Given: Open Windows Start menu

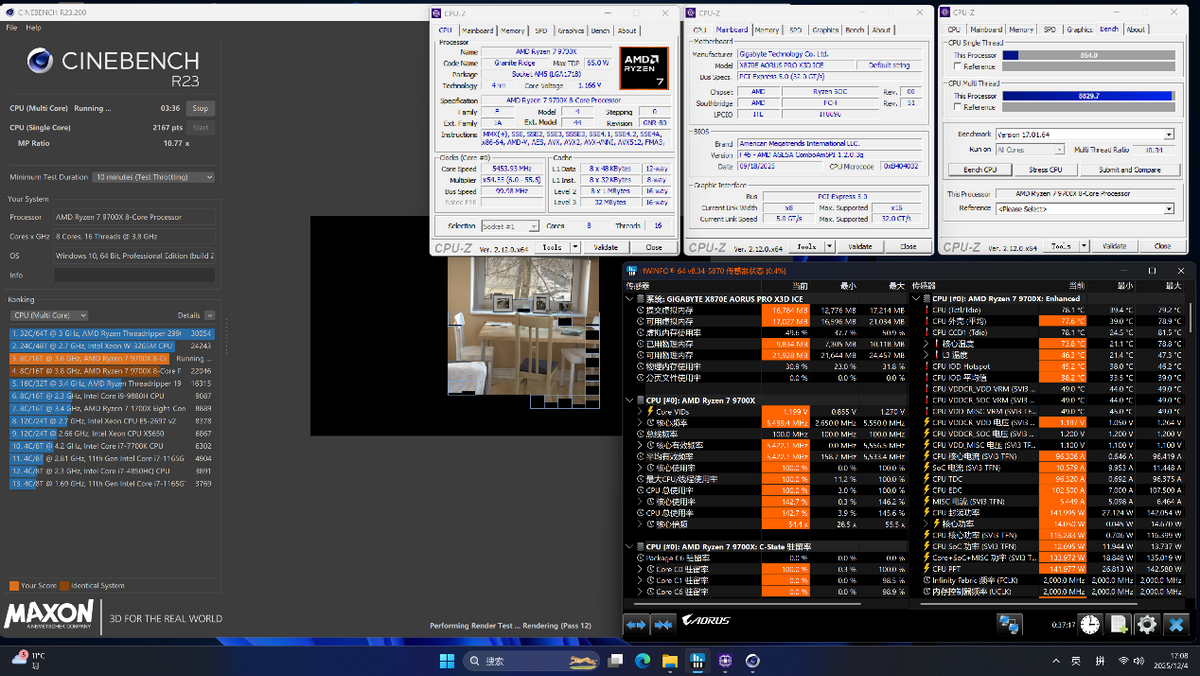Looking at the screenshot, I should 445,661.
